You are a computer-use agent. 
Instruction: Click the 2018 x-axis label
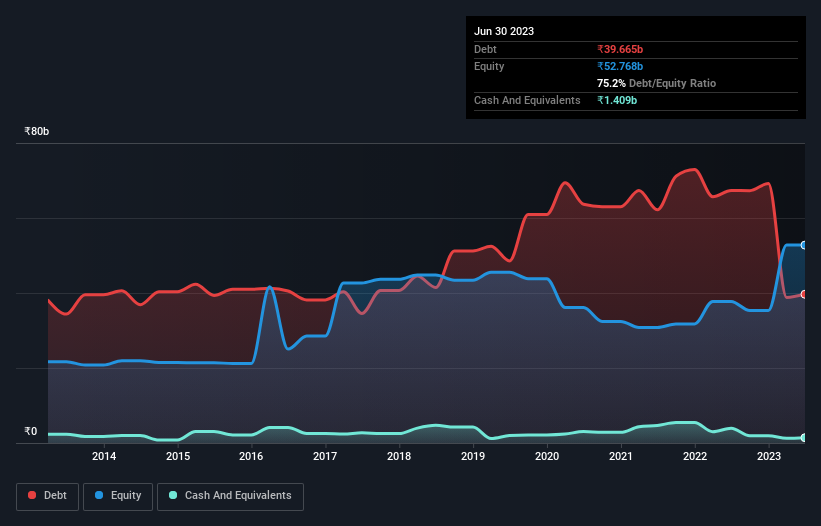[399, 456]
